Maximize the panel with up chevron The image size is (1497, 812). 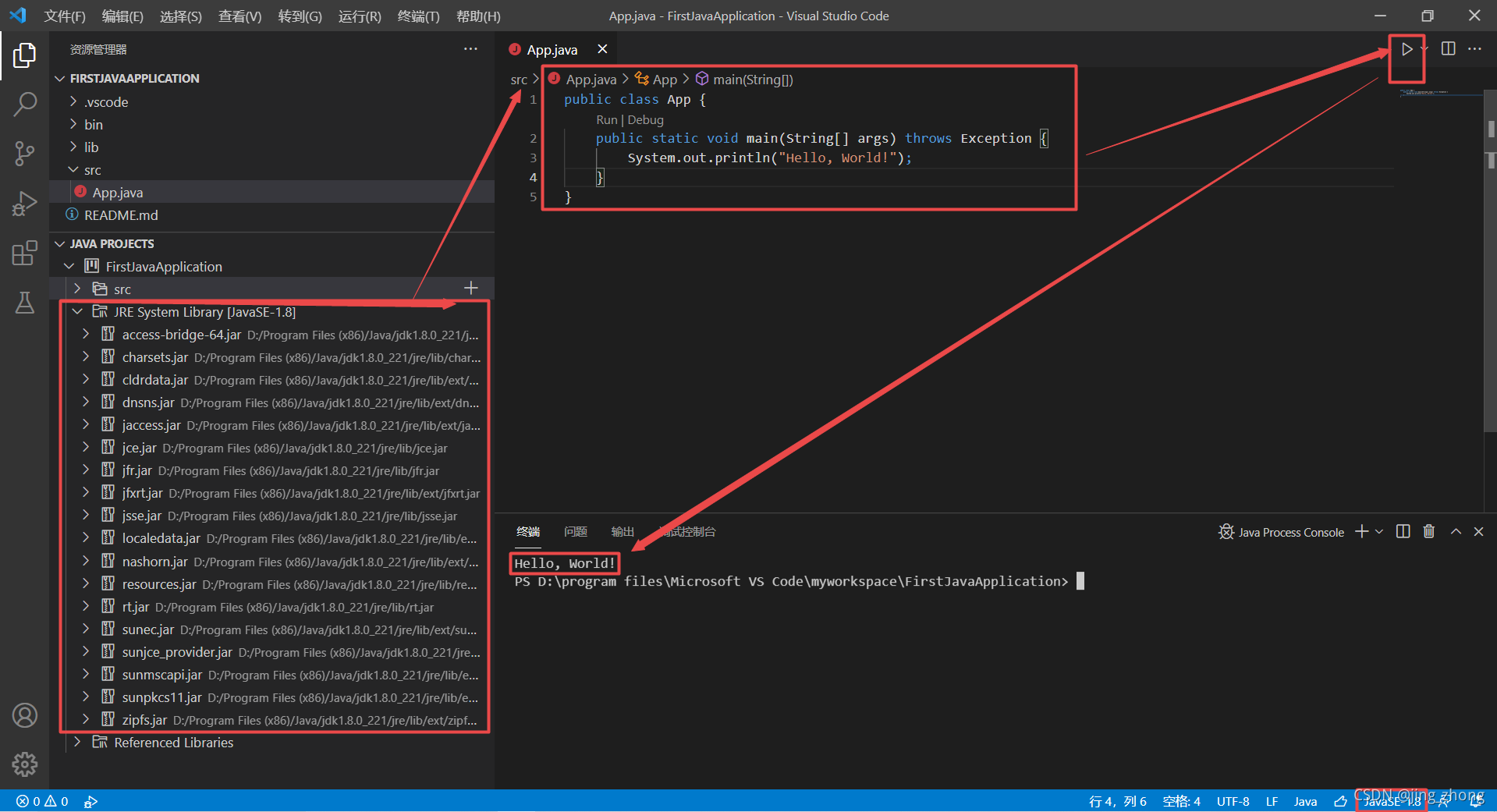pos(1455,531)
